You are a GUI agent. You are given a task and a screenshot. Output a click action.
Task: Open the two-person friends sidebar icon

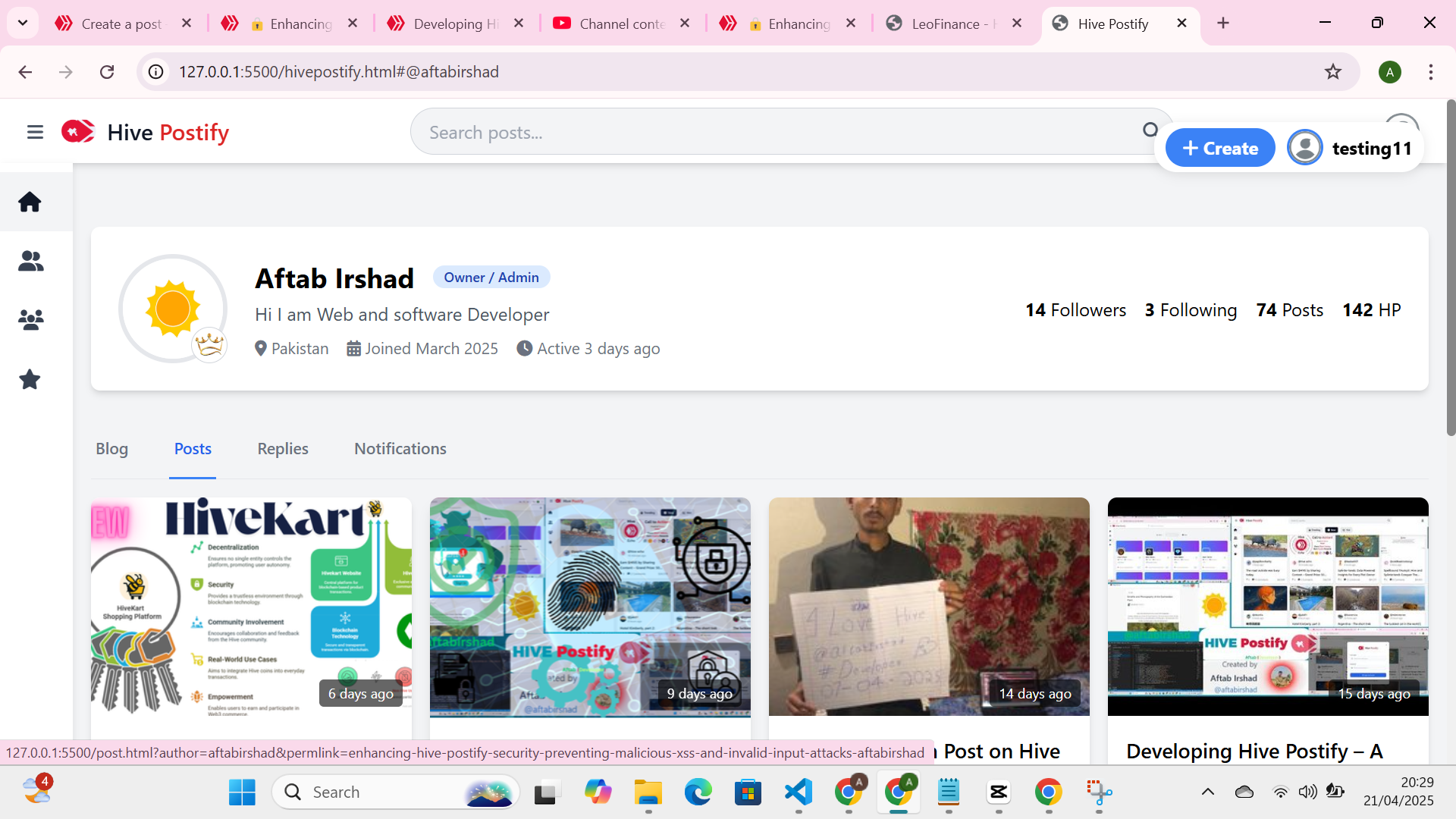click(x=30, y=261)
